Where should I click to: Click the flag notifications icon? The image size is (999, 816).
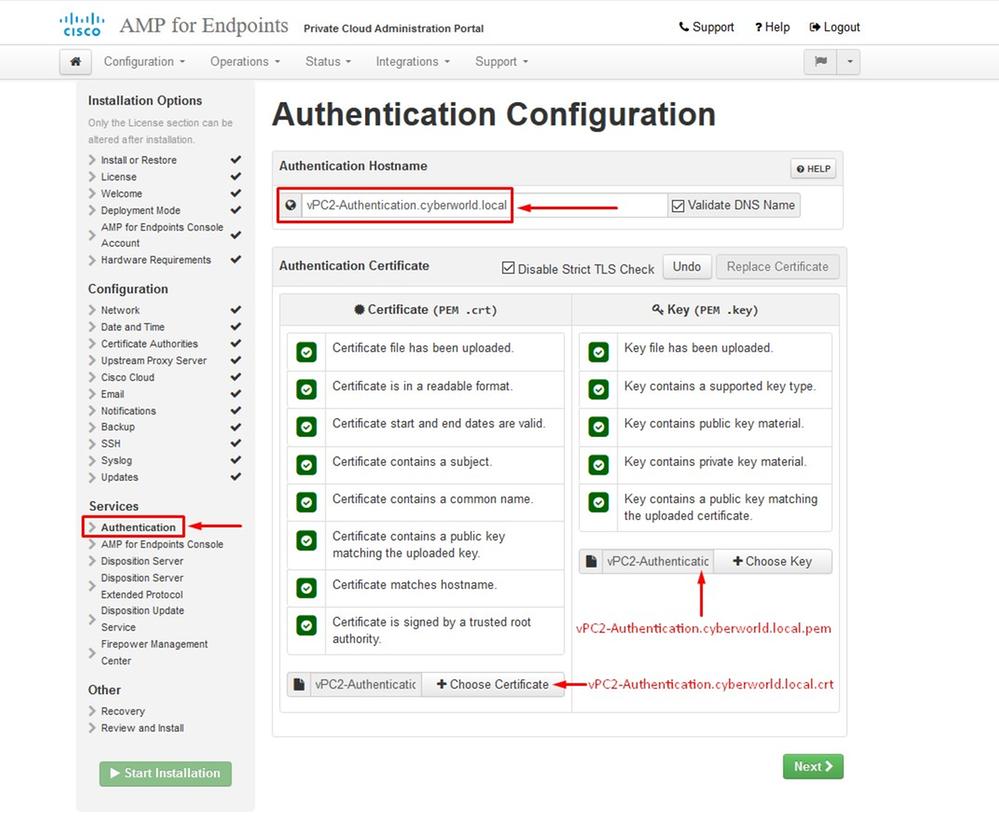pos(821,62)
